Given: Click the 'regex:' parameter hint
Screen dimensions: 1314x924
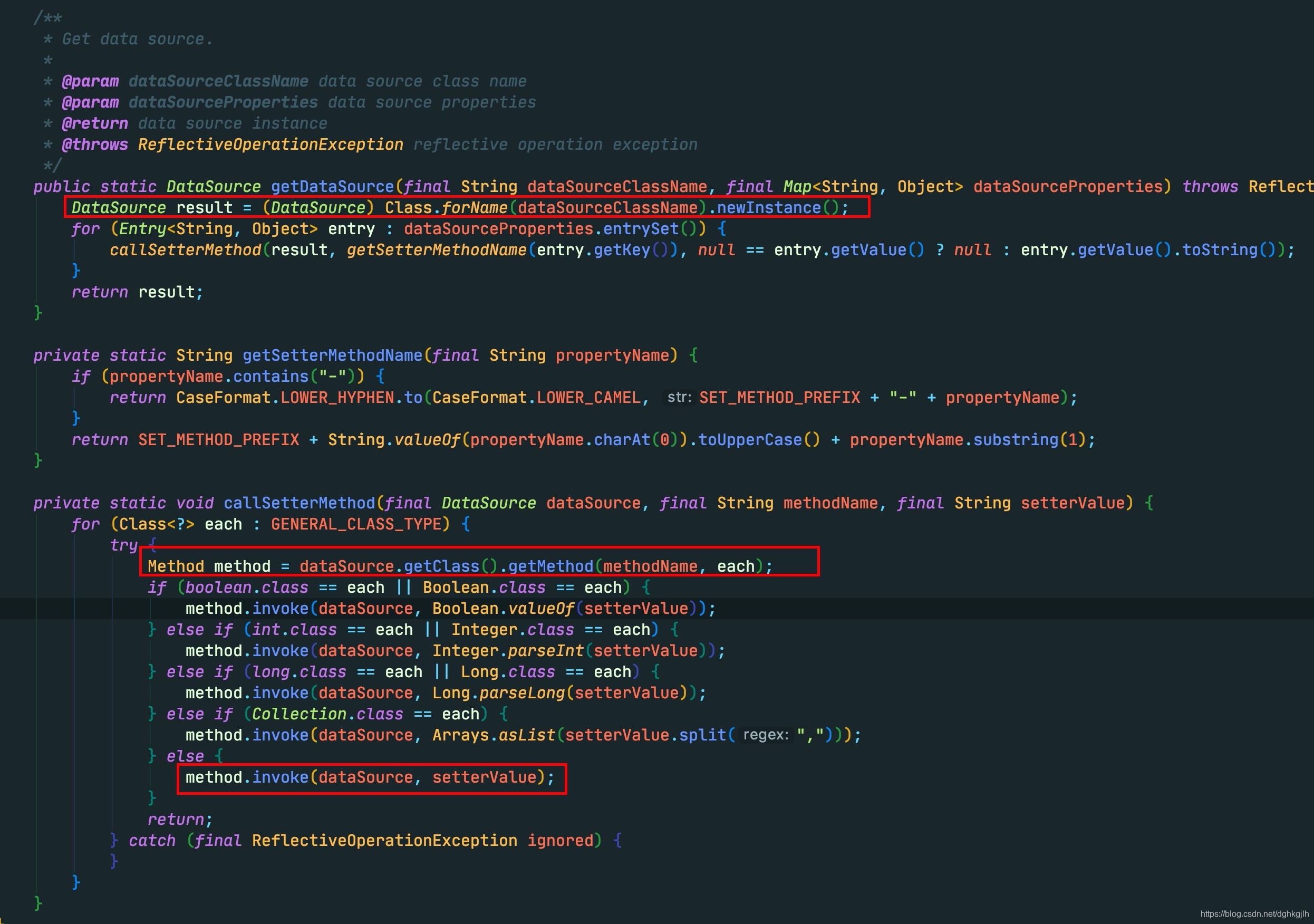Looking at the screenshot, I should [x=765, y=735].
